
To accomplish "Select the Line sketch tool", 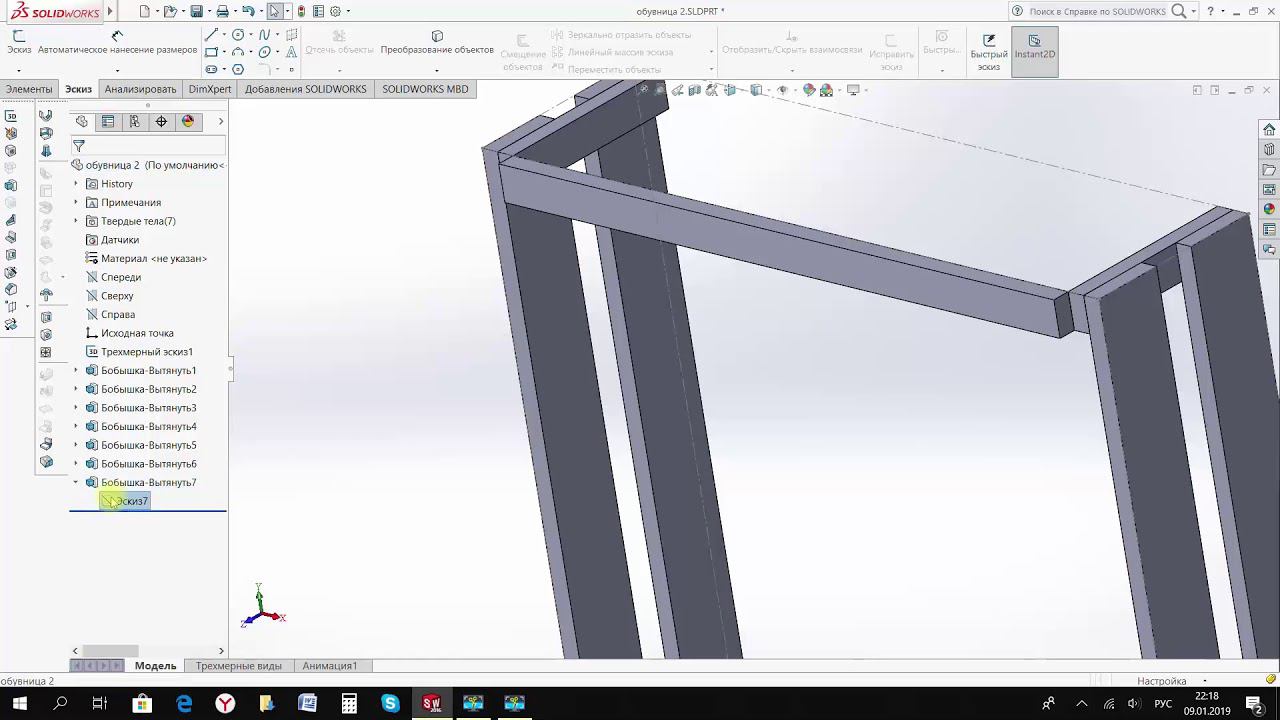I will click(x=211, y=34).
